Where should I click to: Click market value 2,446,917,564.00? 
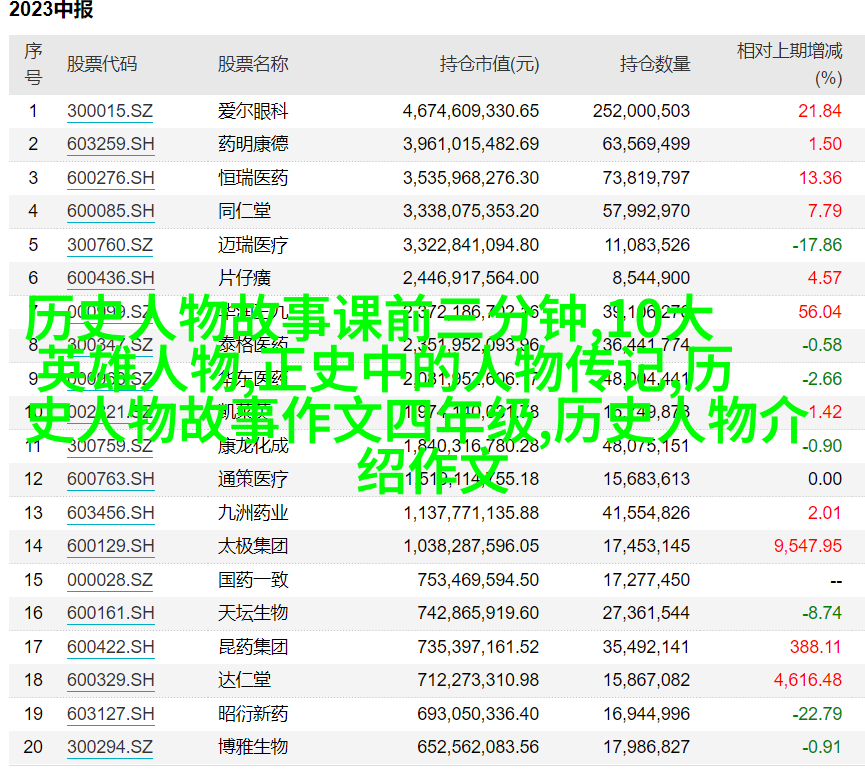tap(471, 279)
